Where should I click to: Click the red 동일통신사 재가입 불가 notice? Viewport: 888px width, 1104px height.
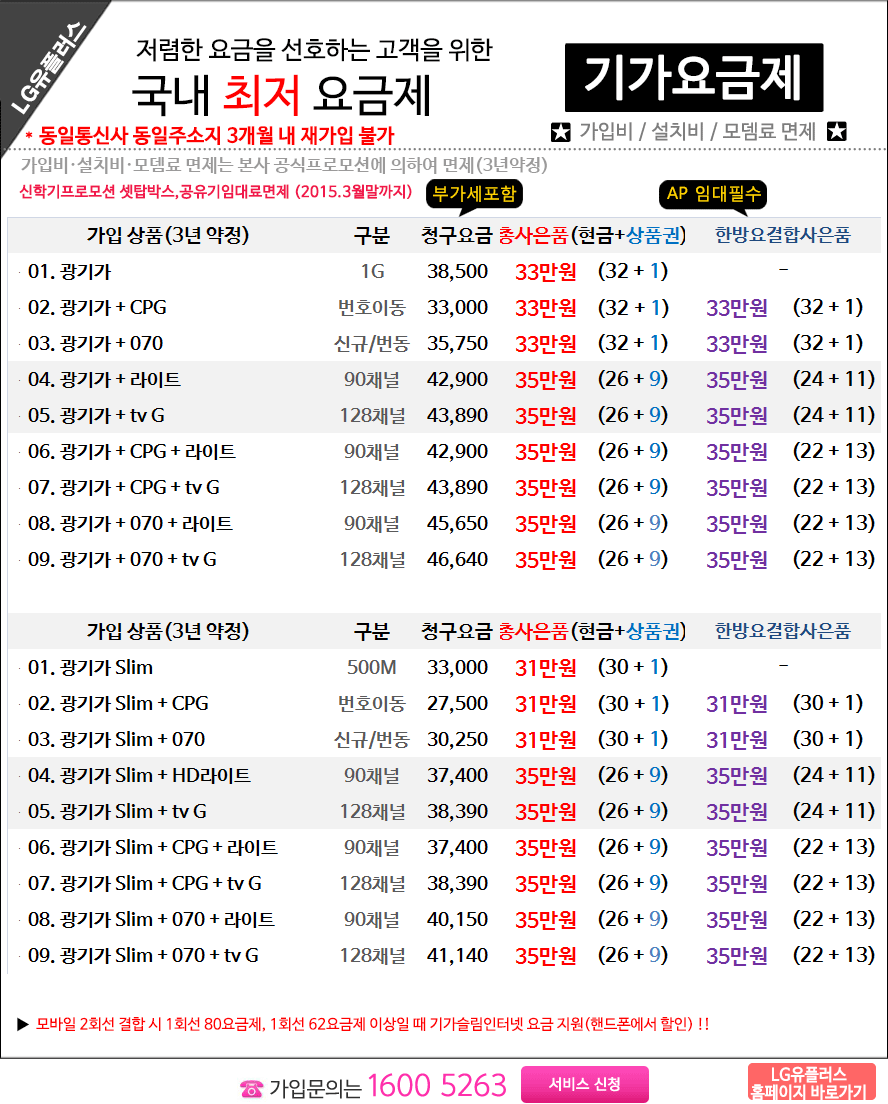(x=209, y=135)
